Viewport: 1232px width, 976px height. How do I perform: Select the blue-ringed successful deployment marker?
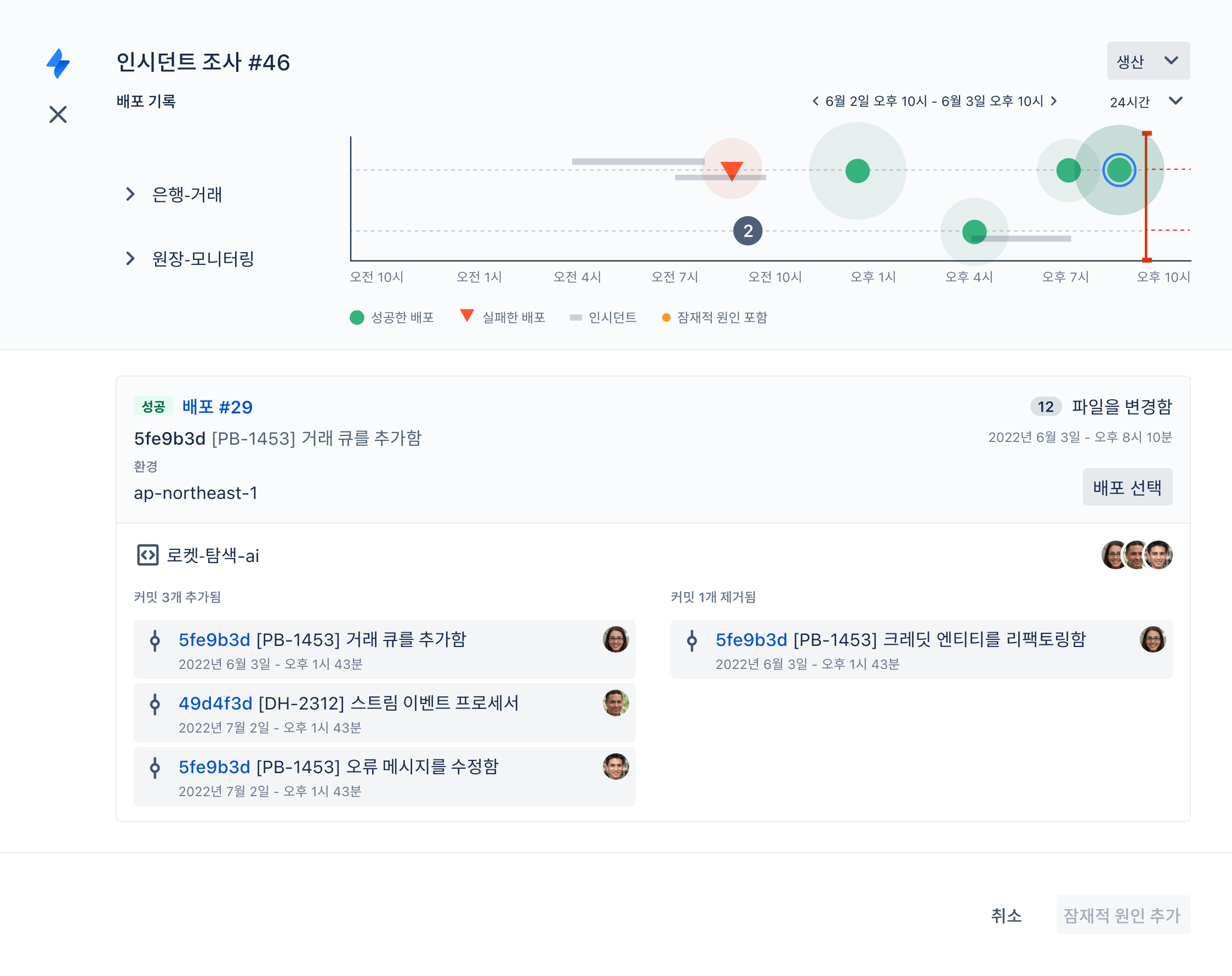pos(1119,170)
